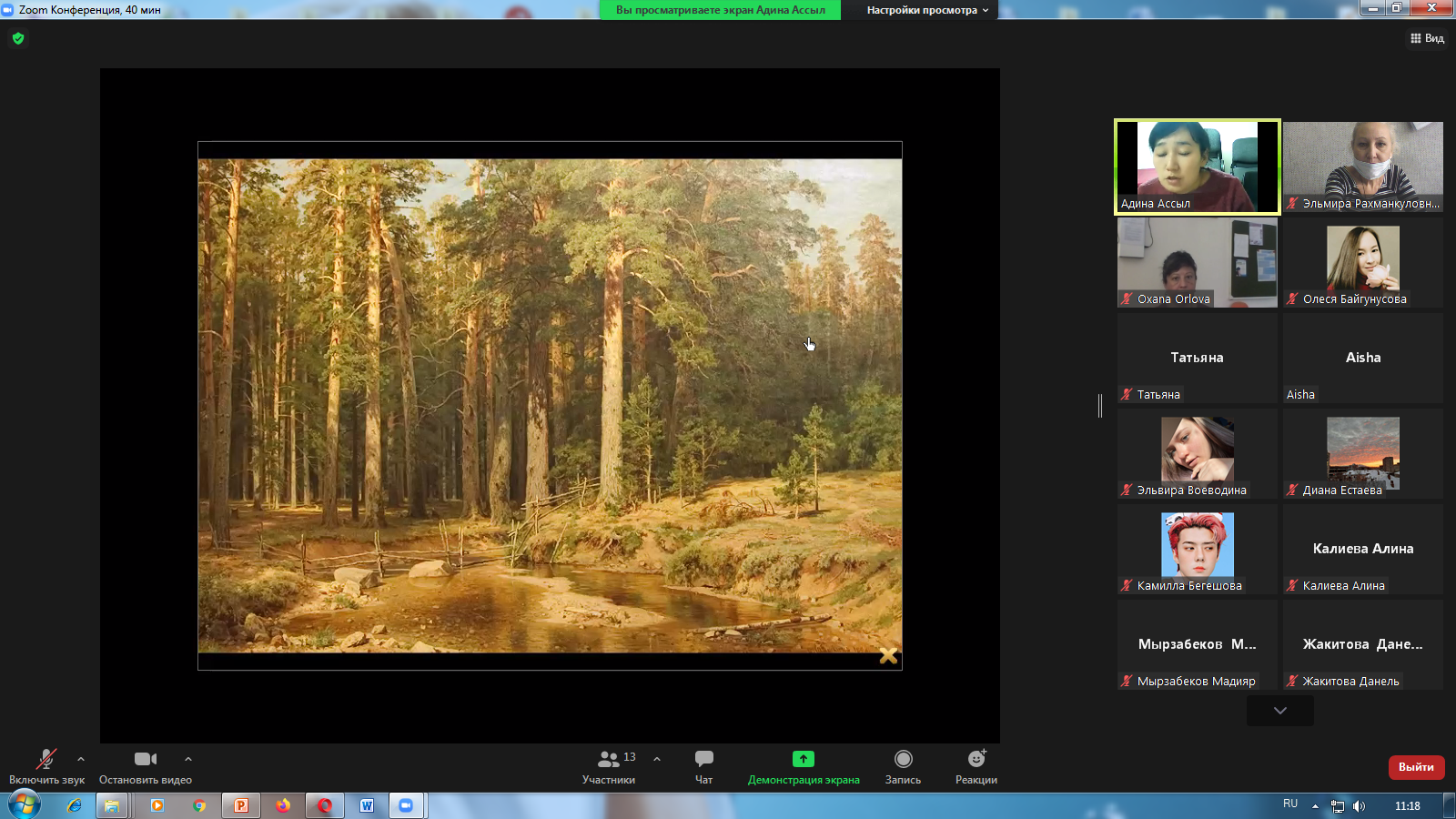
Task: Open Настройки просмотра view options dropdown
Action: pos(927,10)
